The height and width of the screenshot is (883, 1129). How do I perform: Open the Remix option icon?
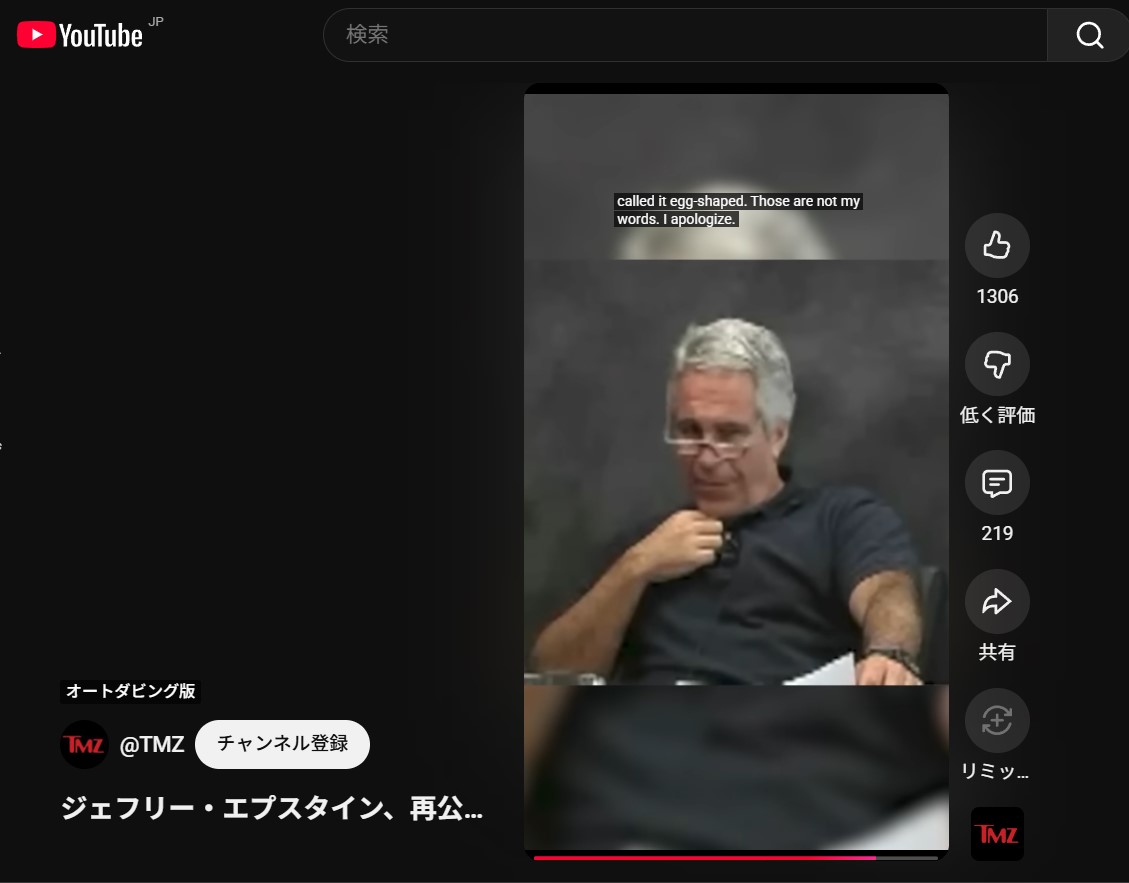[x=996, y=720]
